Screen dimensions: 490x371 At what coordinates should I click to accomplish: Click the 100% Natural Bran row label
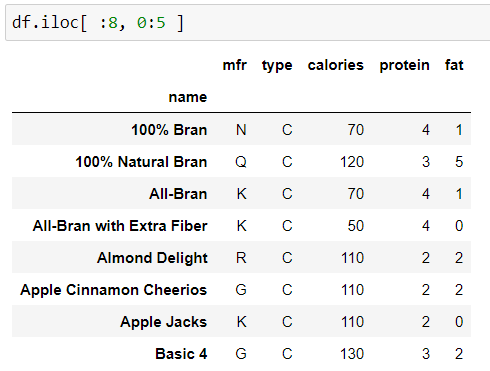[141, 162]
